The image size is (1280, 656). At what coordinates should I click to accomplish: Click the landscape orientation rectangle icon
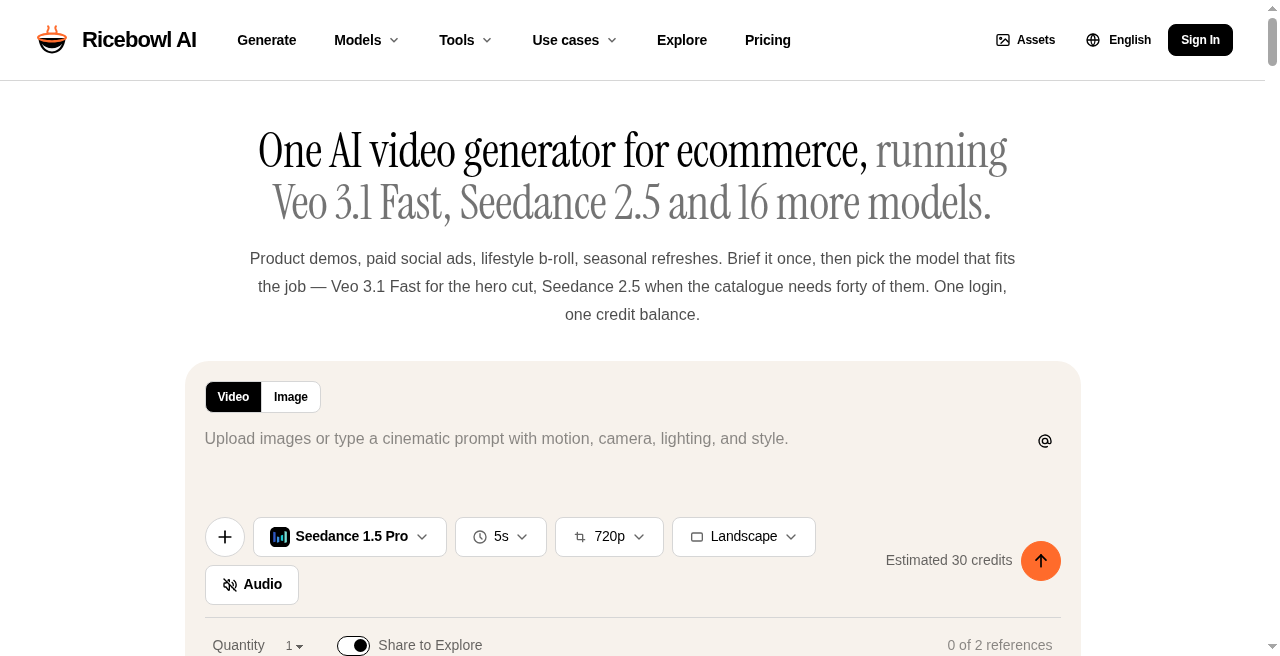[697, 537]
